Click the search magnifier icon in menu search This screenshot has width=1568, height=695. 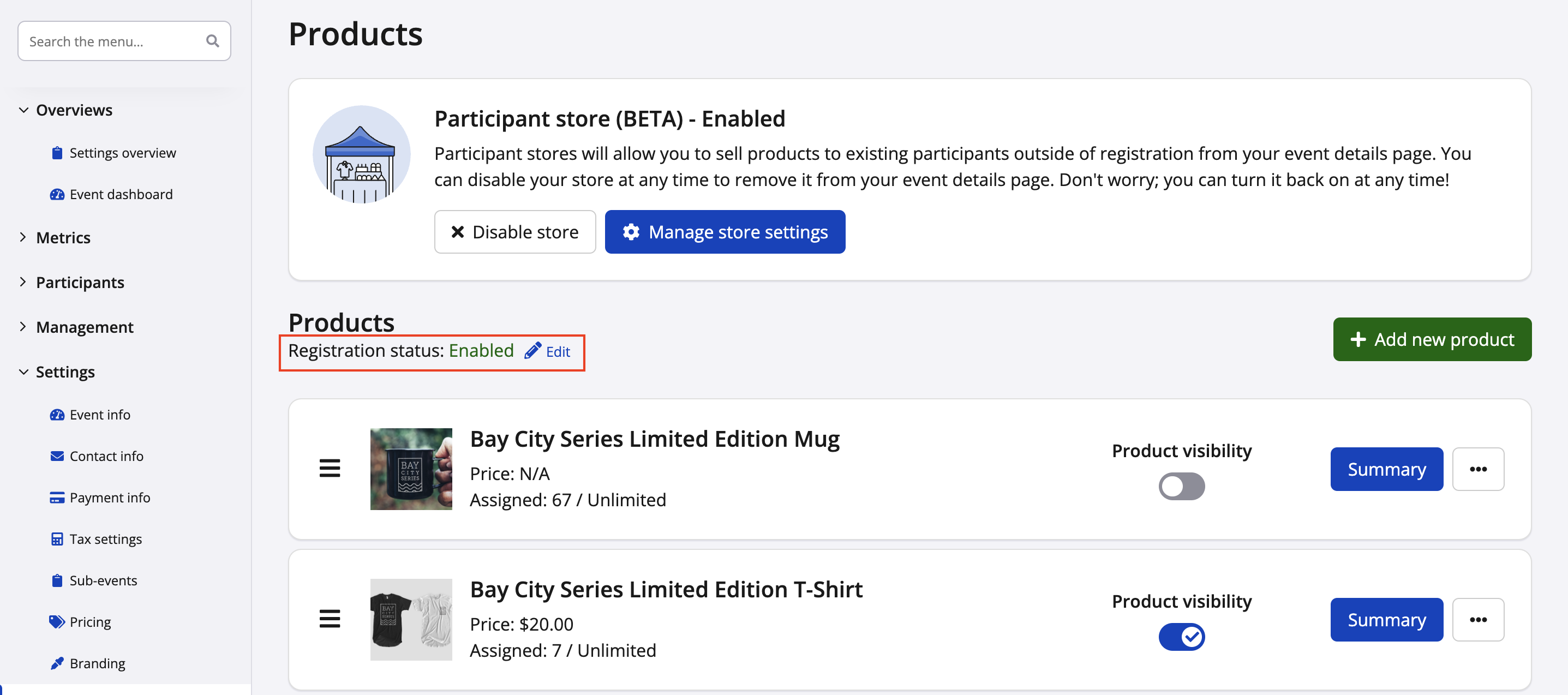click(x=212, y=41)
